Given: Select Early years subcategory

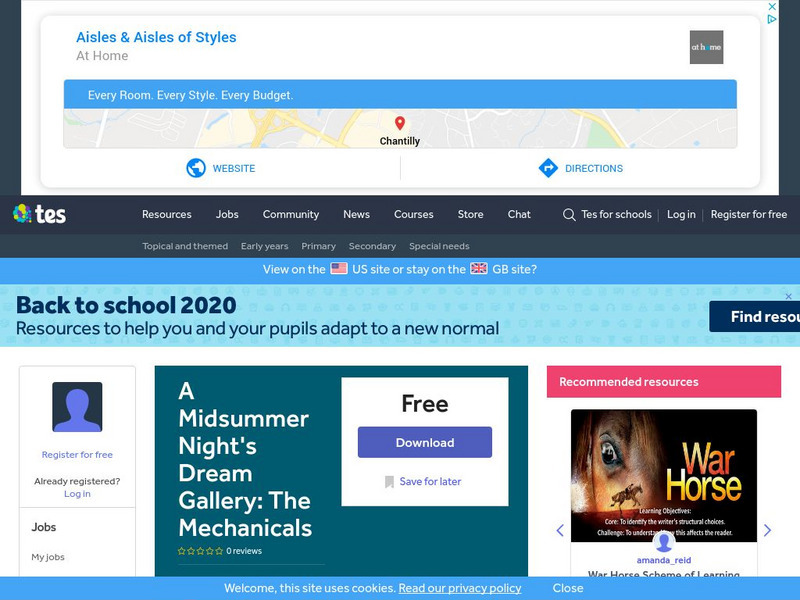Looking at the screenshot, I should click(x=264, y=246).
